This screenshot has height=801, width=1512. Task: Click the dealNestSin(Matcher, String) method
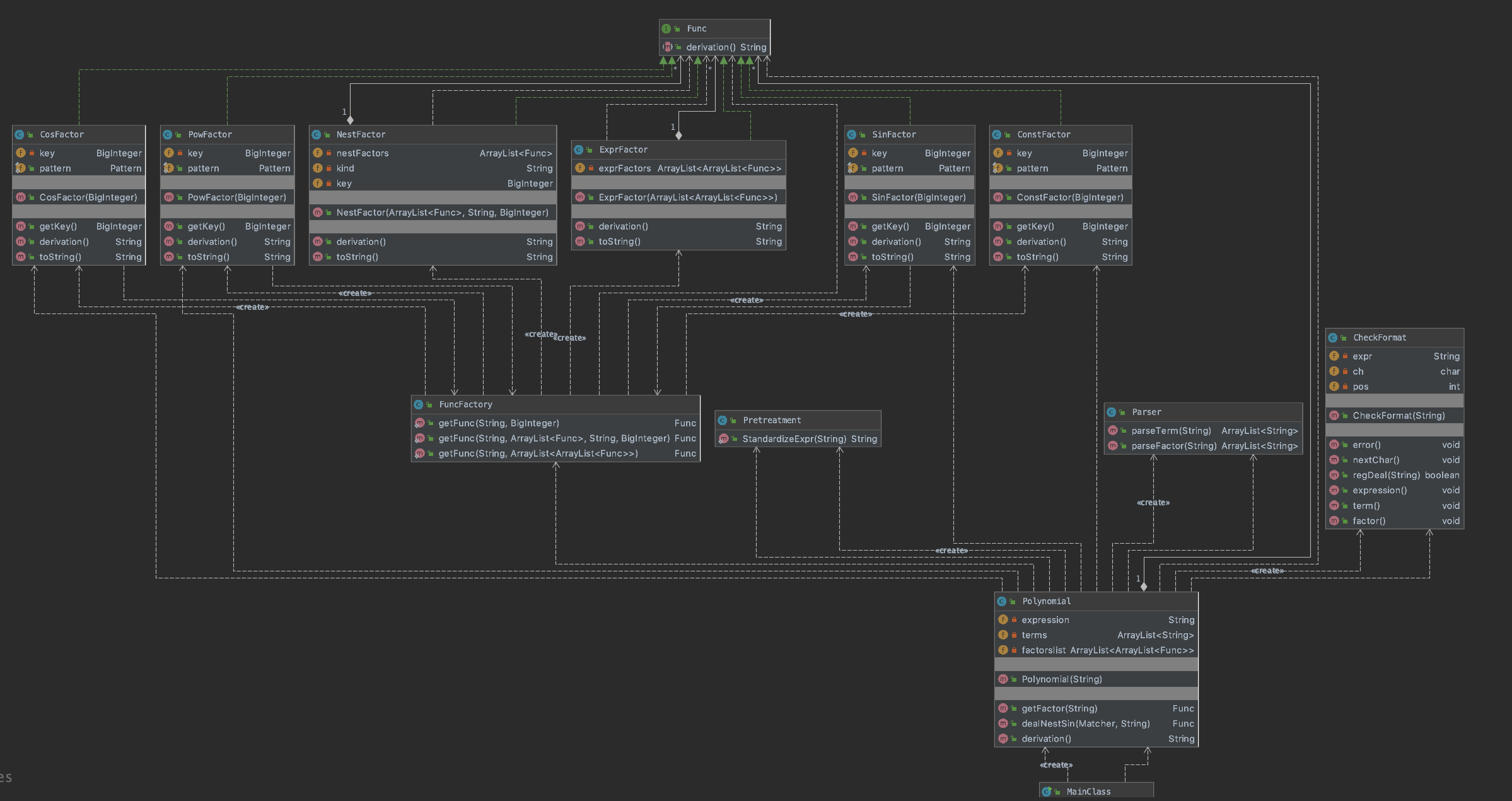click(x=1085, y=723)
